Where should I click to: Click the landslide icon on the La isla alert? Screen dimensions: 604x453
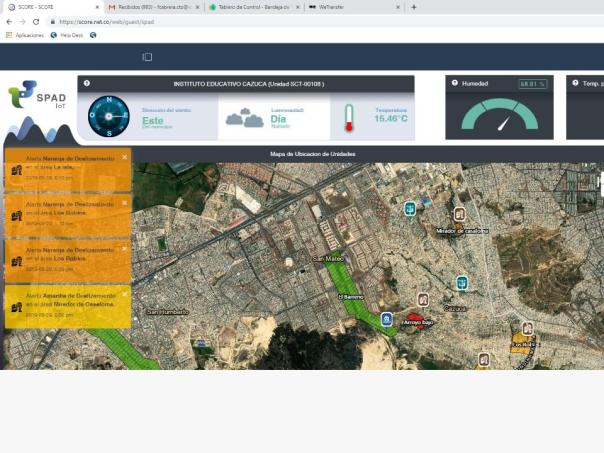[x=16, y=170]
